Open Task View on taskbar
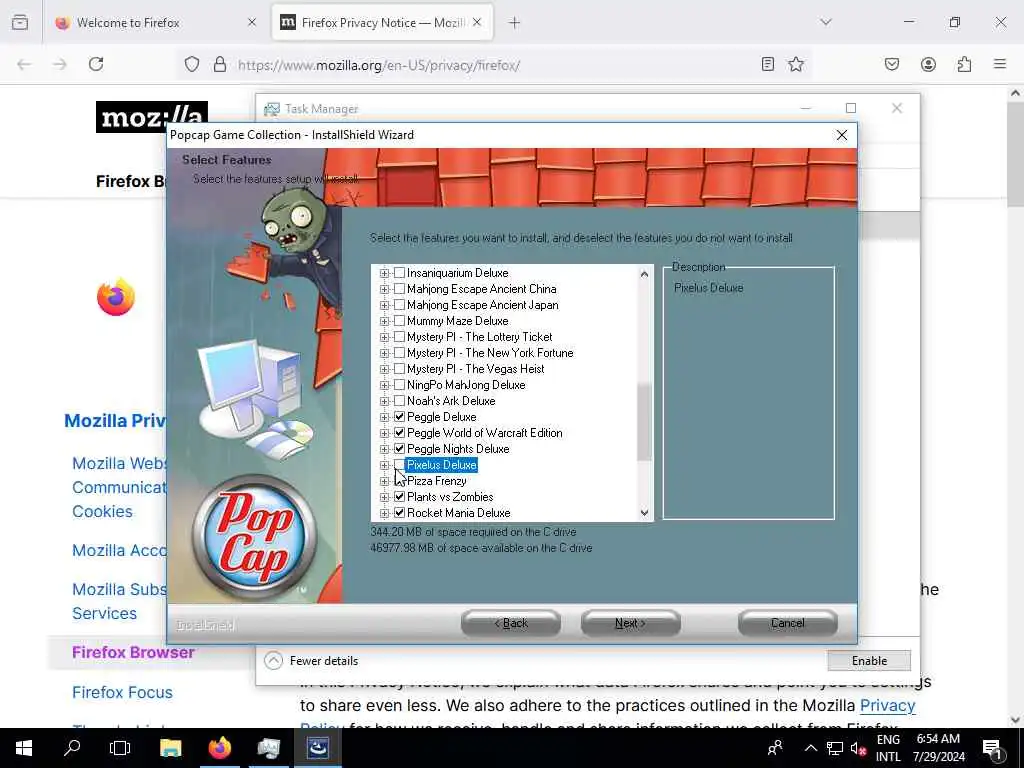 pos(120,748)
